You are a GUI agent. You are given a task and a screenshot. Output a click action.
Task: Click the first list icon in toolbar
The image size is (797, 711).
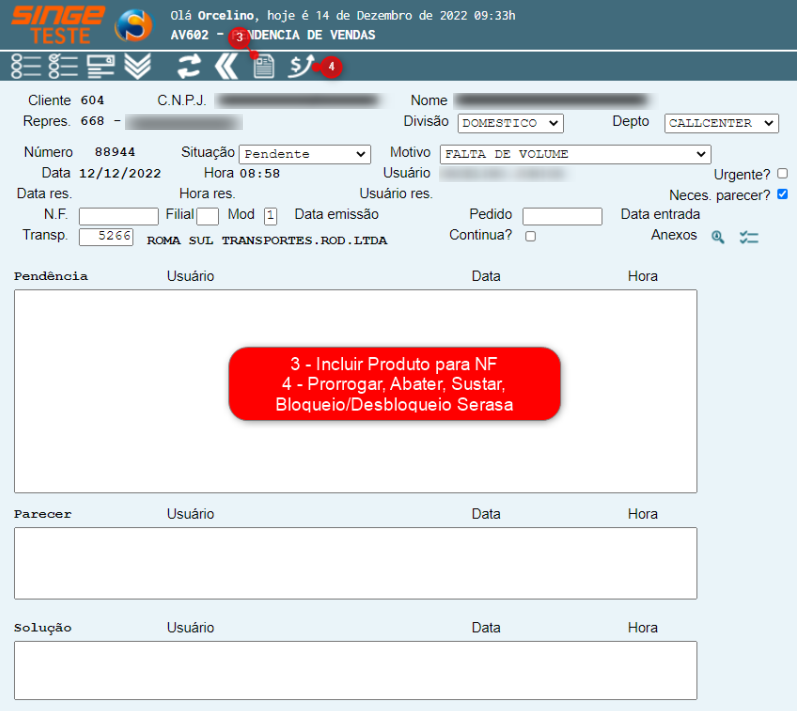point(26,67)
